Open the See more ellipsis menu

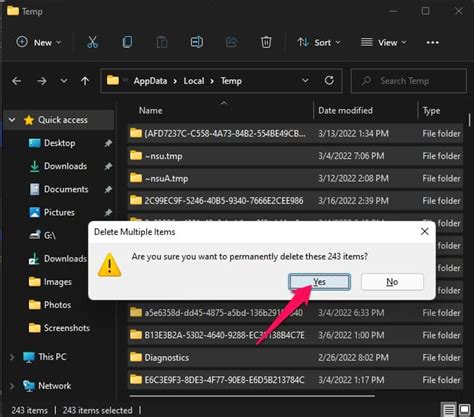coord(432,43)
